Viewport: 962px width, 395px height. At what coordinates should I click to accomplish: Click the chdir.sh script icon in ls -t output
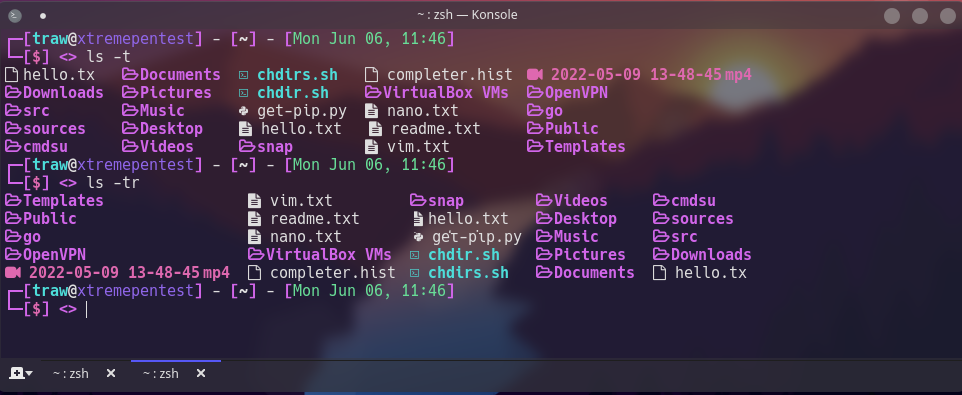tap(244, 93)
